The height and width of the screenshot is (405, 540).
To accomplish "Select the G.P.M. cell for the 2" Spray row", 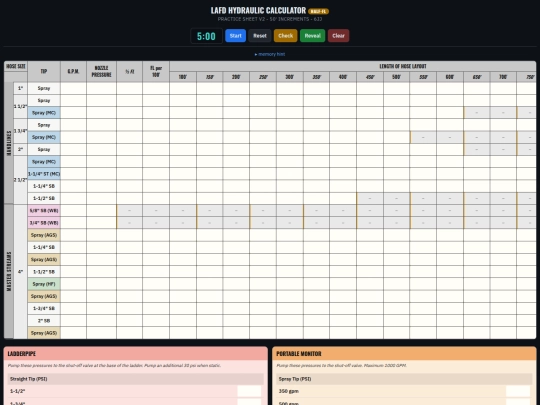I will (73, 149).
